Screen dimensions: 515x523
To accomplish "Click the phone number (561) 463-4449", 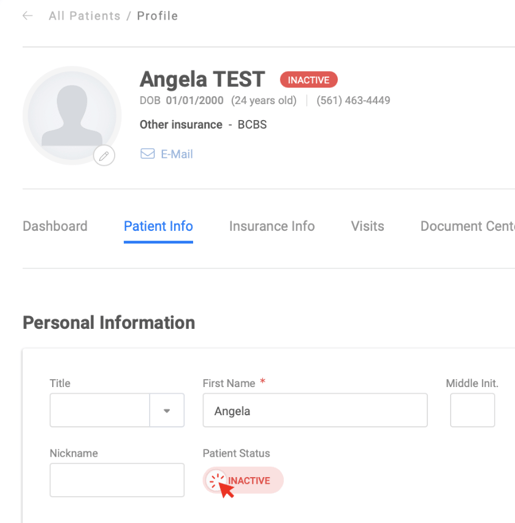I will pos(353,100).
